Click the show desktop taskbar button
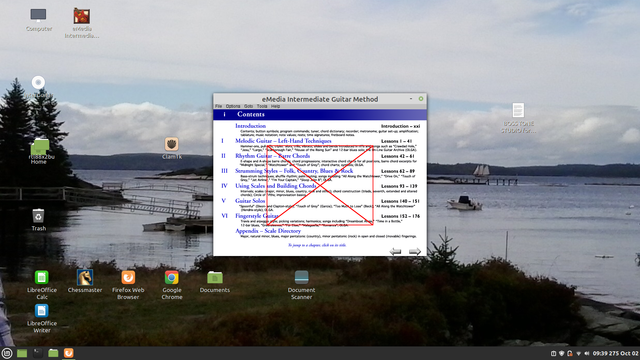The image size is (640, 360). (x=22, y=353)
